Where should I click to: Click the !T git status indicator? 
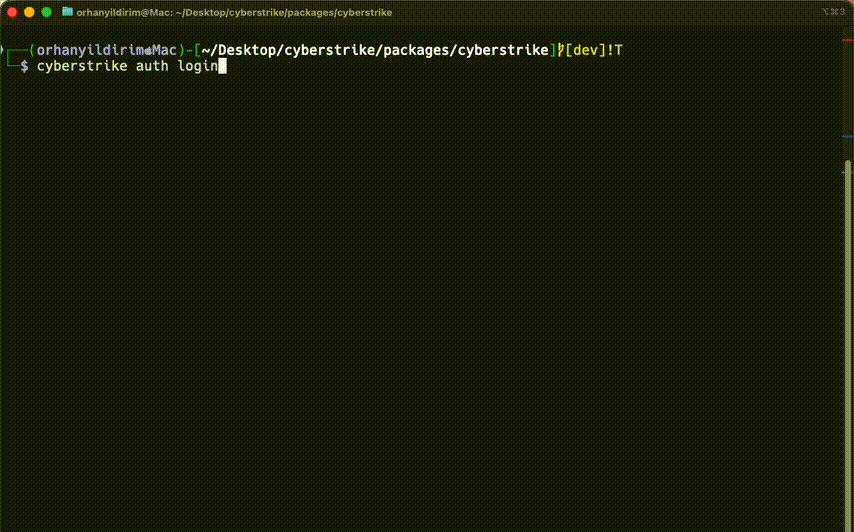click(x=615, y=50)
